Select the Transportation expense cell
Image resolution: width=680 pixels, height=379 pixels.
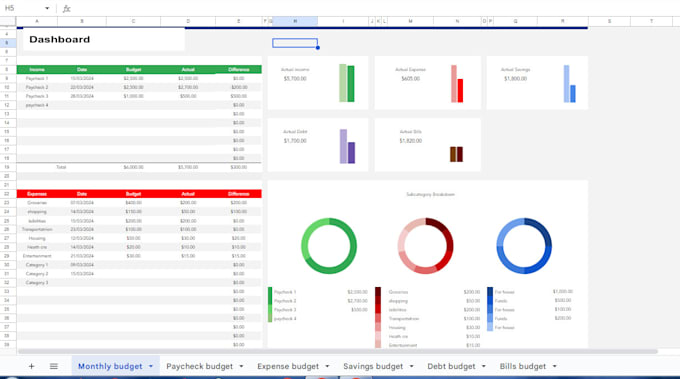pyautogui.click(x=37, y=229)
